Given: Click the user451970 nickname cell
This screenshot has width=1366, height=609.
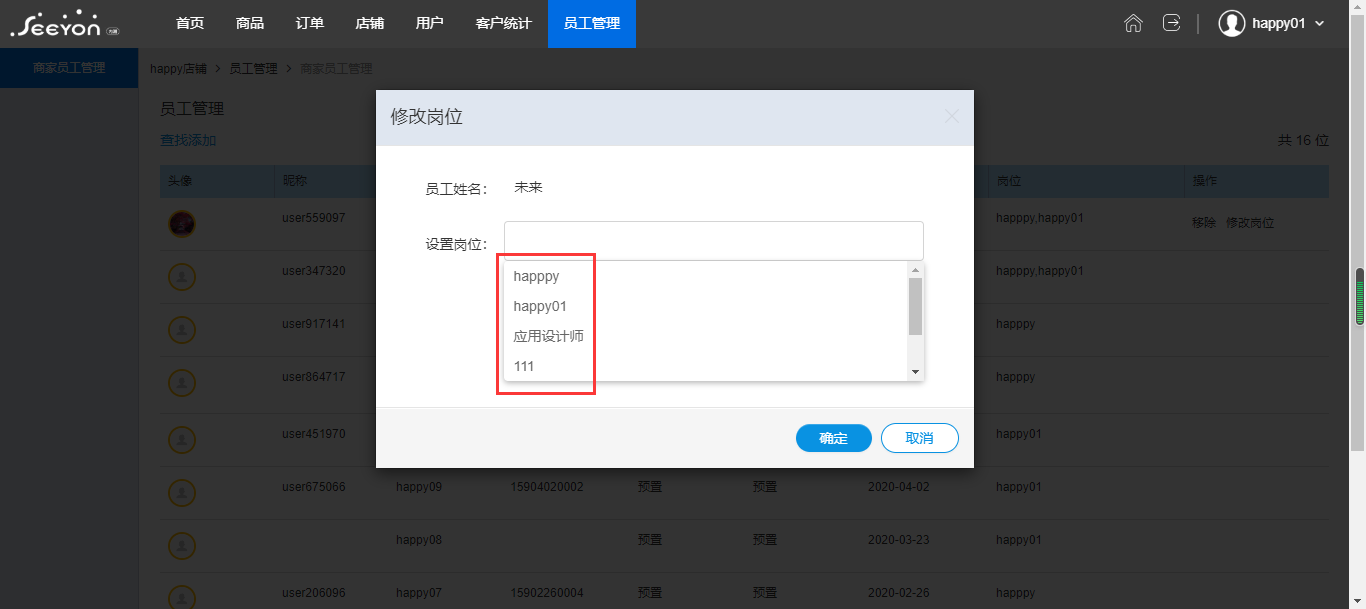Looking at the screenshot, I should (314, 434).
